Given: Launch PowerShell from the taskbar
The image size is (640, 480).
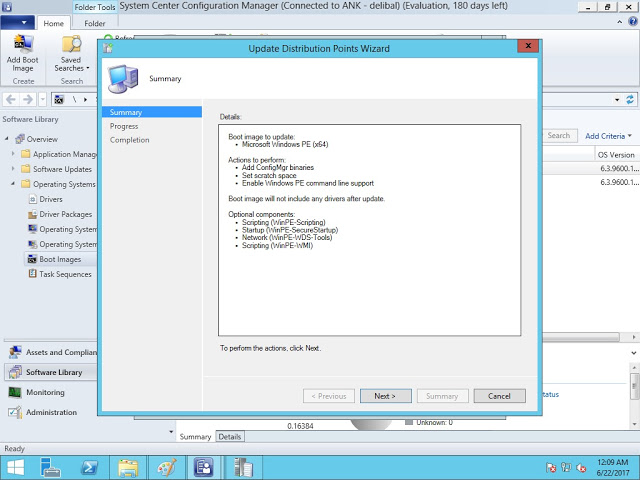Looking at the screenshot, I should pyautogui.click(x=89, y=466).
